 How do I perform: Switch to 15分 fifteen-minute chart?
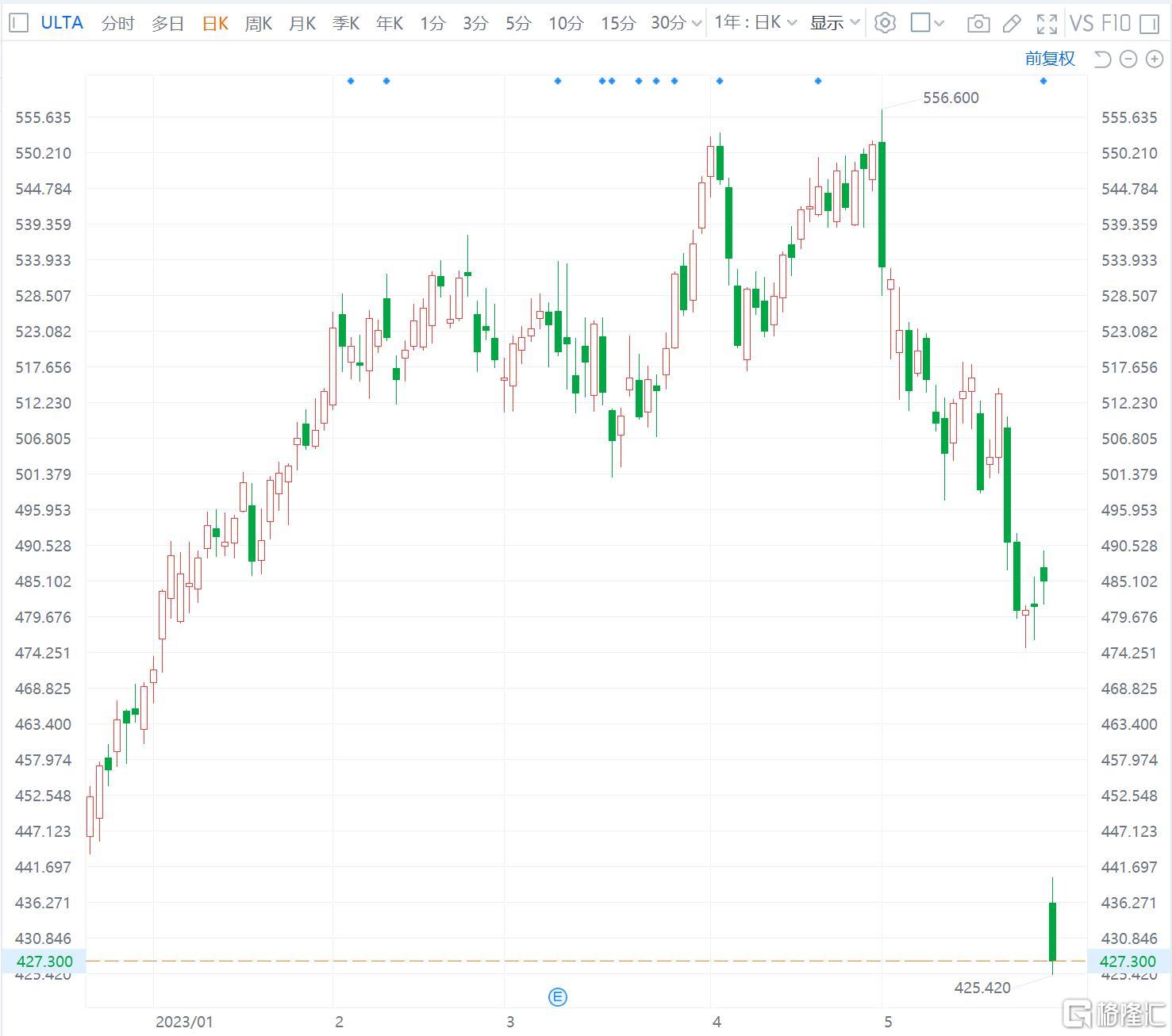pyautogui.click(x=618, y=24)
